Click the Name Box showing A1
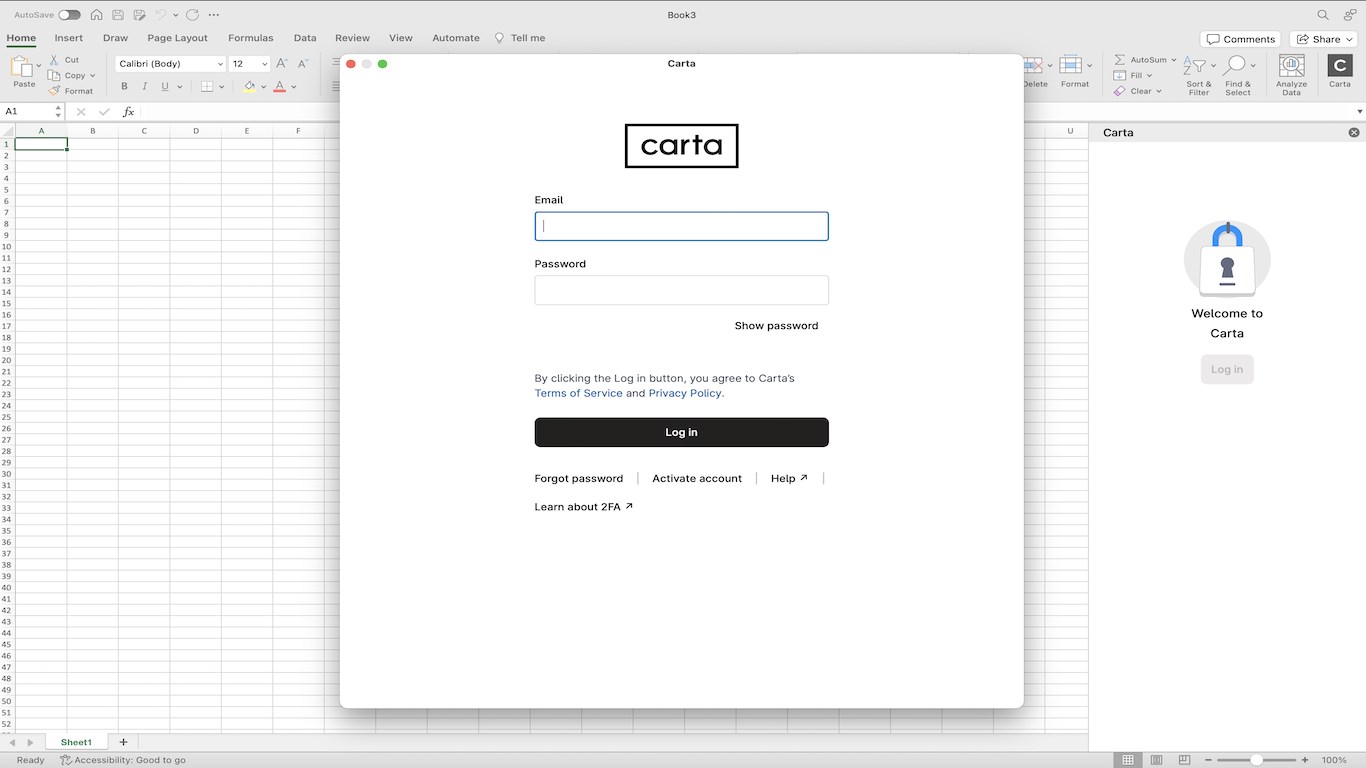 (32, 112)
